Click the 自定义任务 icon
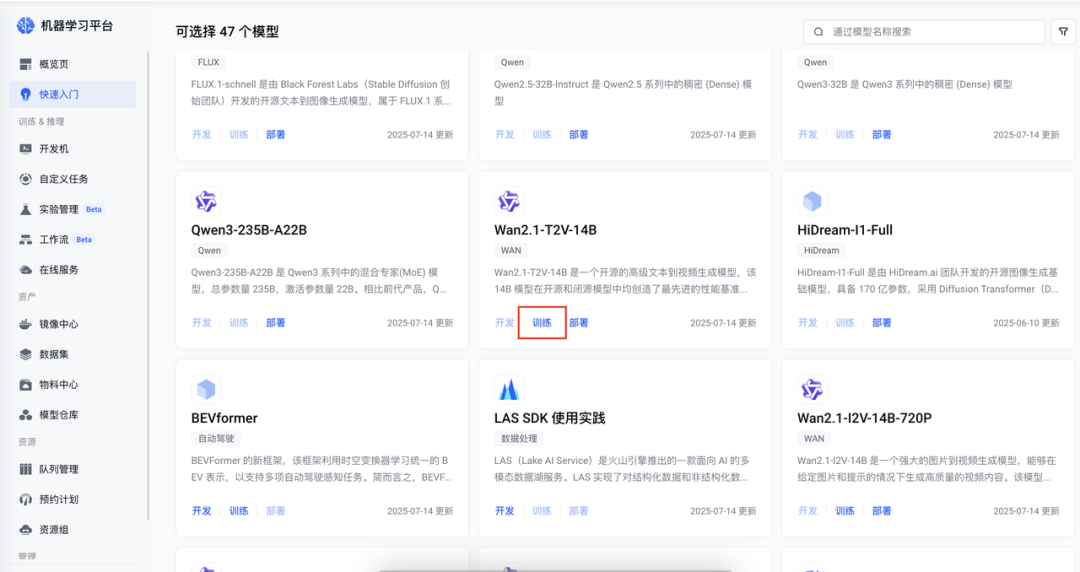Image resolution: width=1080 pixels, height=572 pixels. [25, 179]
